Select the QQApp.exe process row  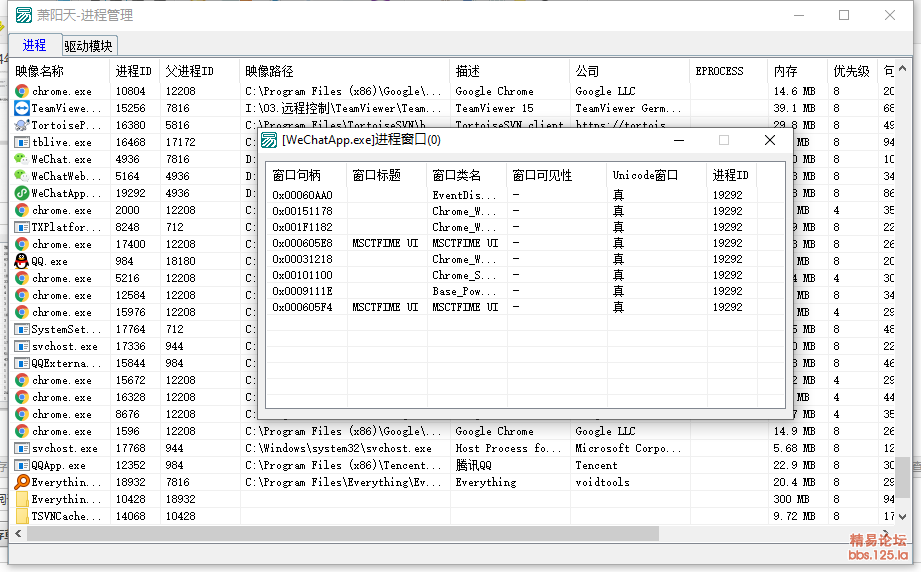60,465
